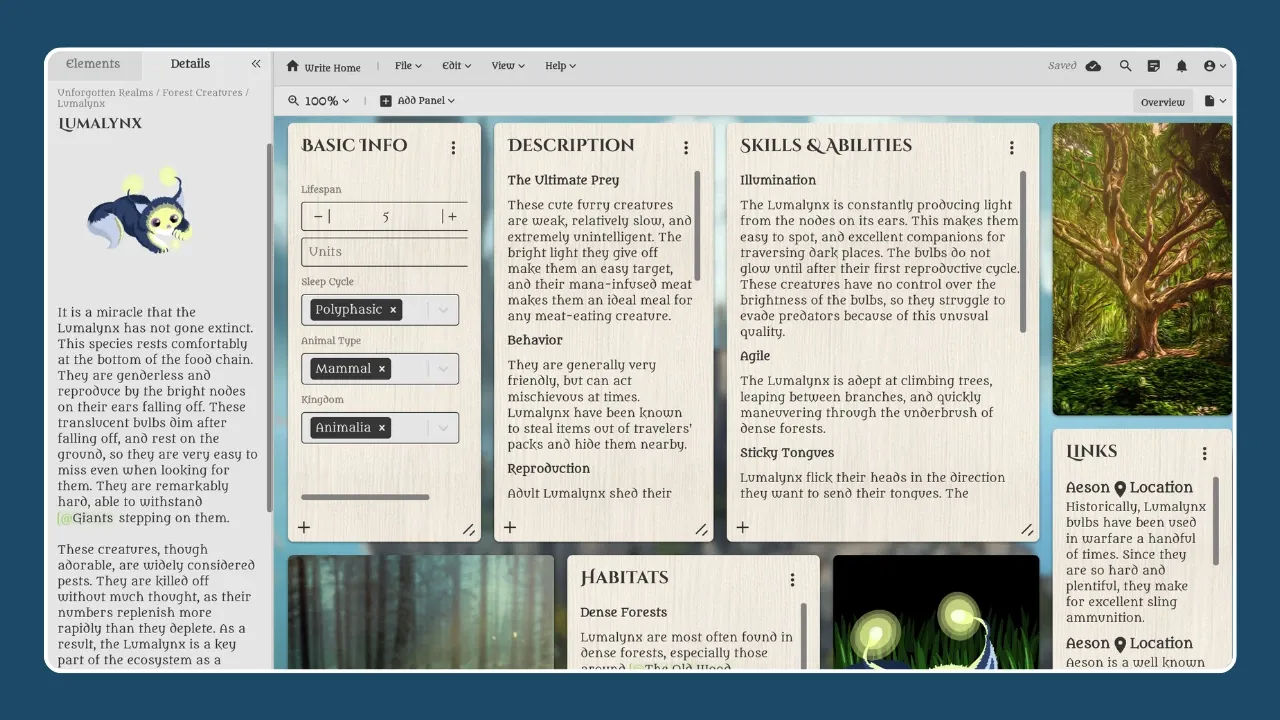Expand the Sleep Cycle dropdown arrow
This screenshot has height=720, width=1280.
443,310
